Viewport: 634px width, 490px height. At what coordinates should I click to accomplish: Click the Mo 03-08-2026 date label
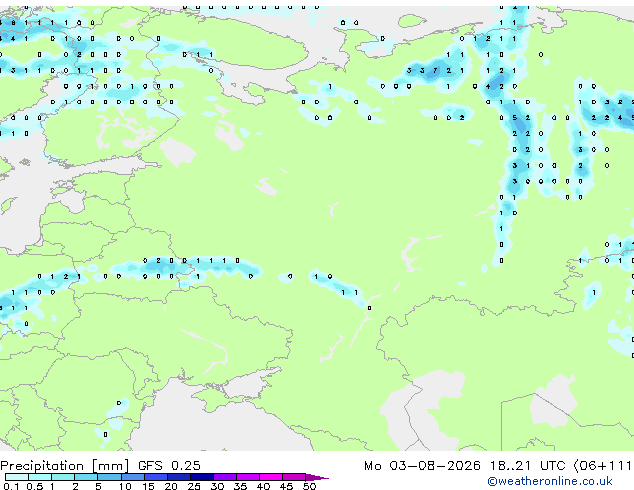422,466
